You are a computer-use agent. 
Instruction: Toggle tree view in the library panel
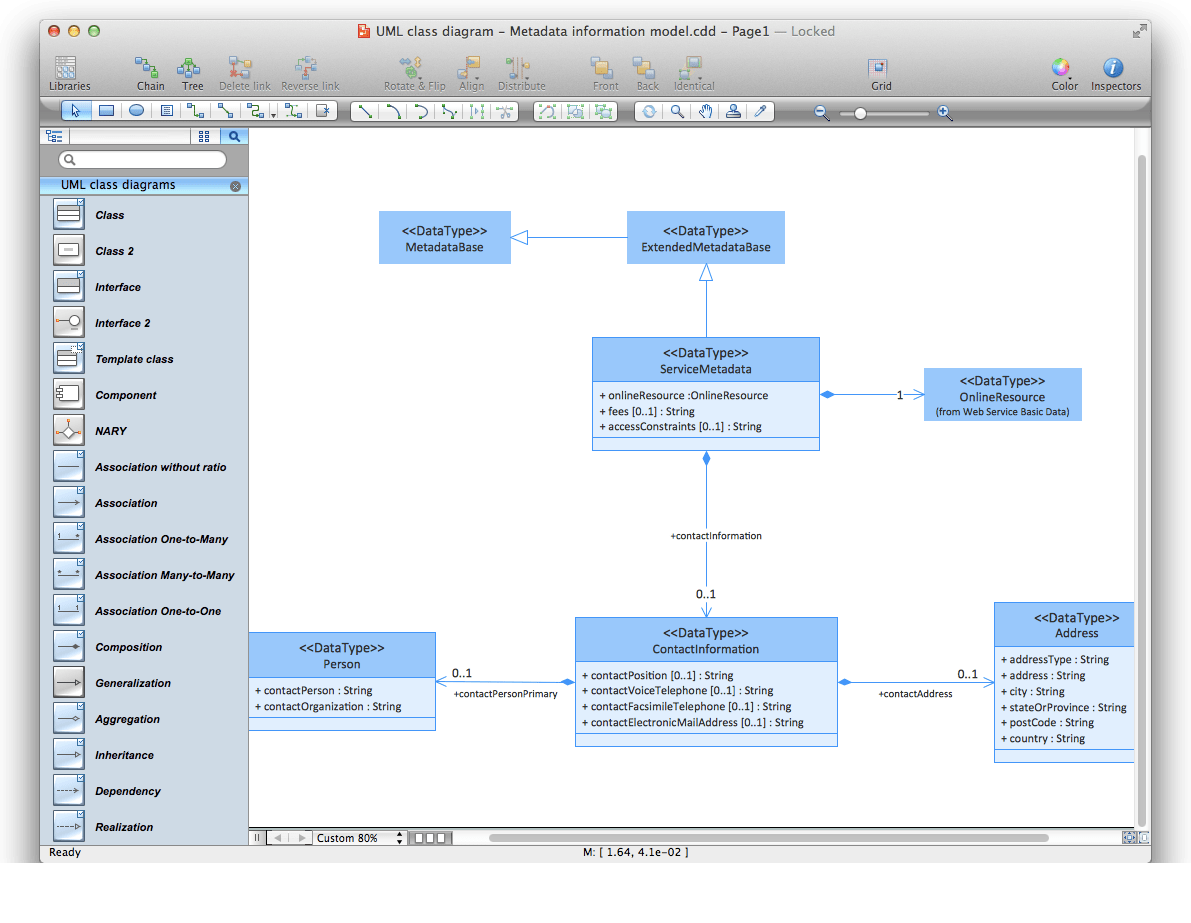[54, 136]
